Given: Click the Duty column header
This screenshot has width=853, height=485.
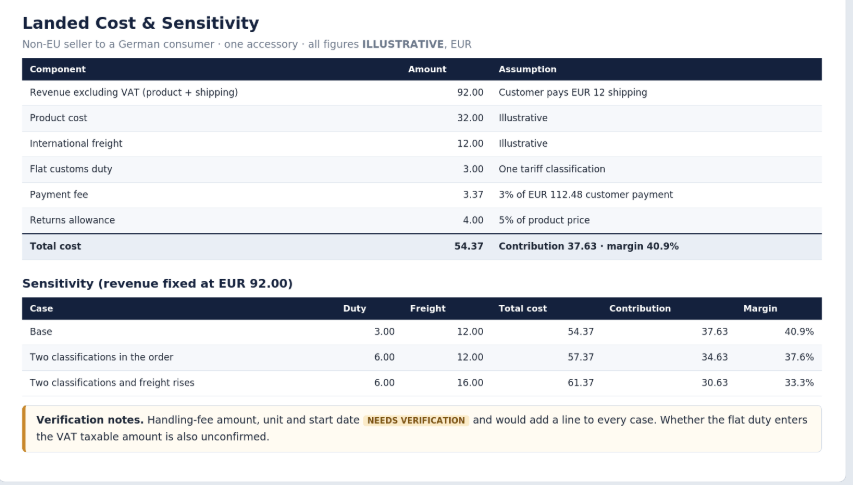Looking at the screenshot, I should [355, 308].
